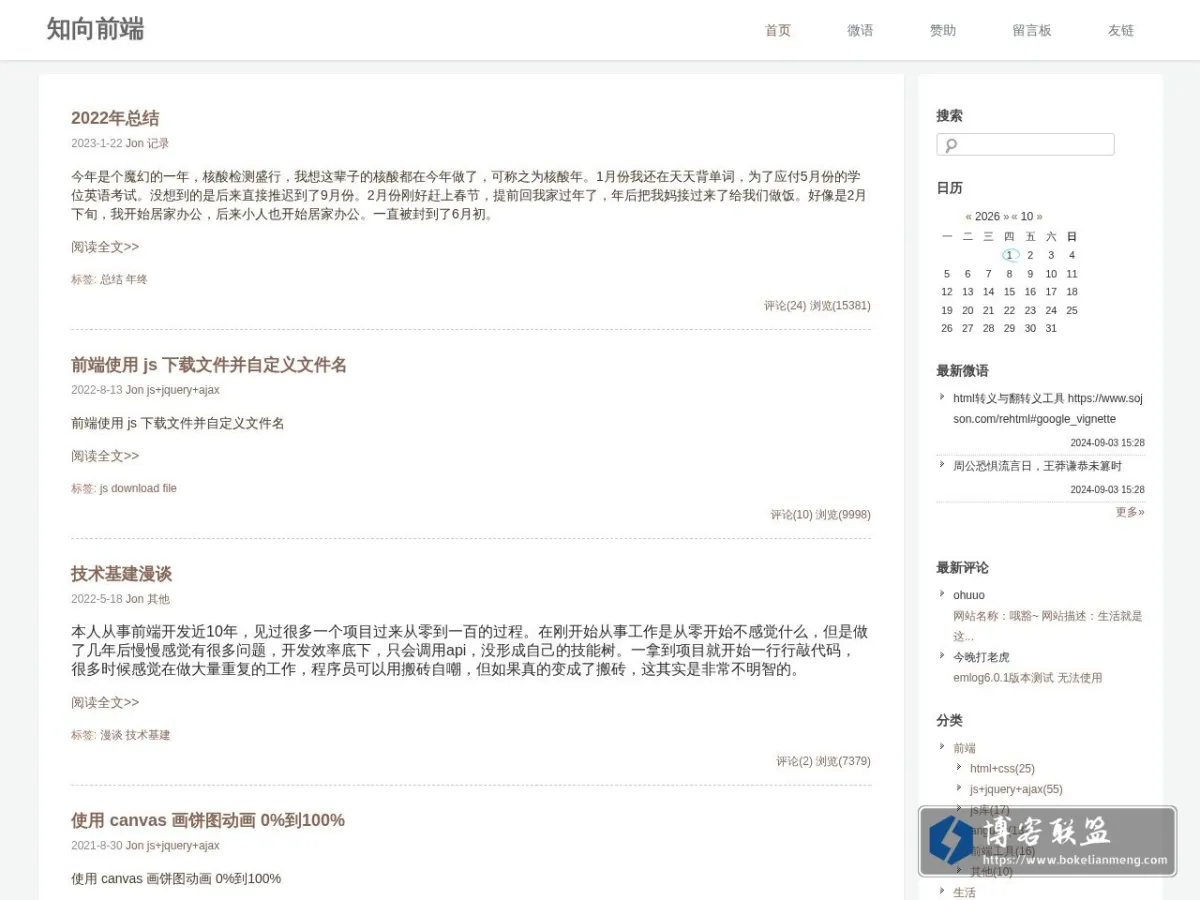Click the 更多» link under 最新微语
1200x900 pixels.
click(x=1130, y=512)
